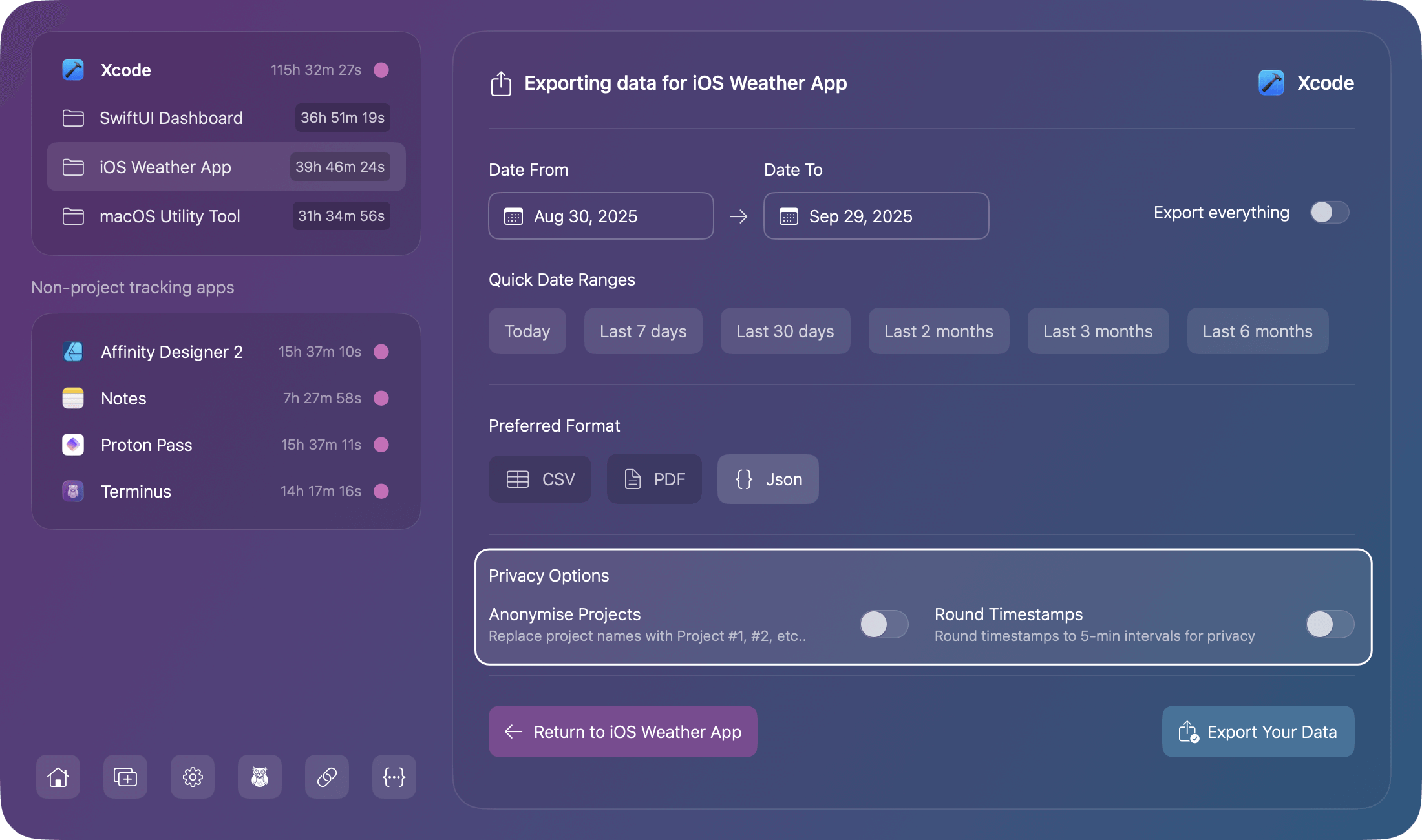Viewport: 1422px width, 840px height.
Task: Open the Date To picker showing Sep 29, 2025
Action: coord(876,216)
